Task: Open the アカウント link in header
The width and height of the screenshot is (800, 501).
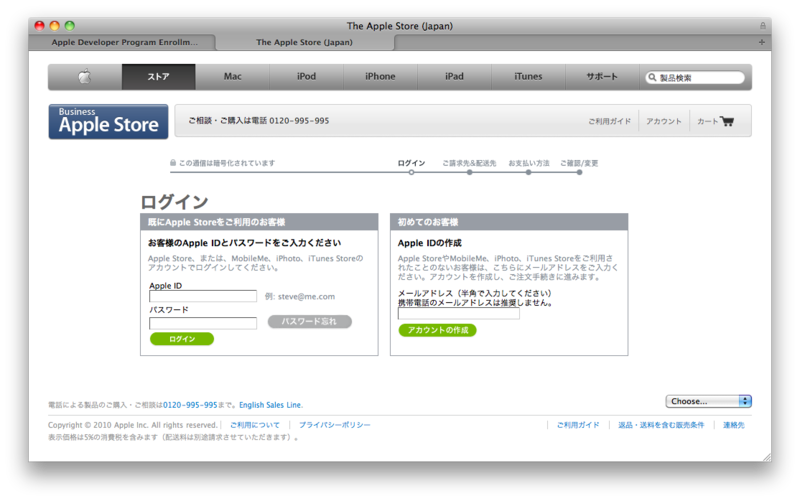Action: click(x=664, y=121)
